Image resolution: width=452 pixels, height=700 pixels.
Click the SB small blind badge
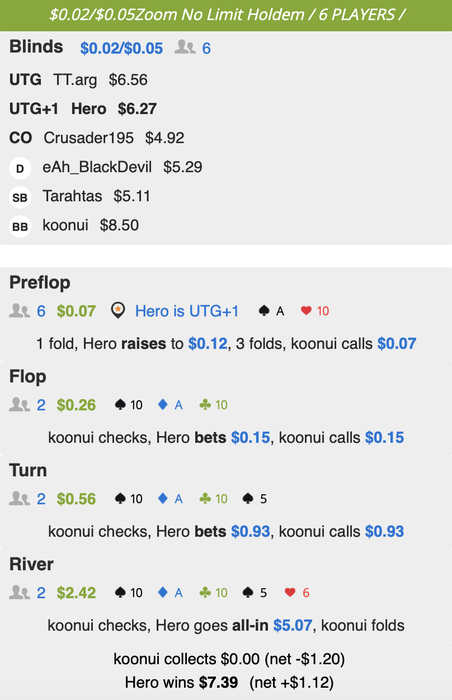(20, 198)
